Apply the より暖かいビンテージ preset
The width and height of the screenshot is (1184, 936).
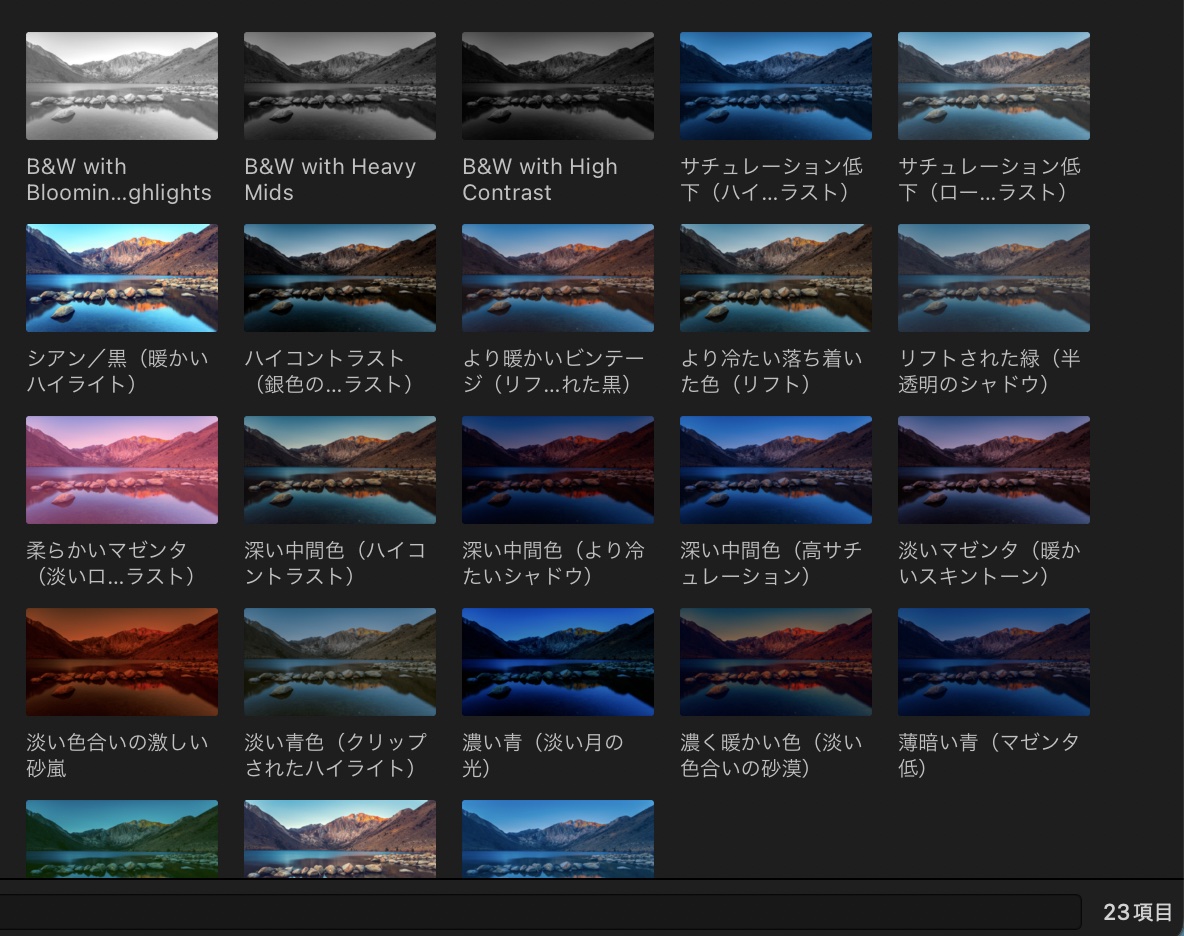[x=558, y=278]
